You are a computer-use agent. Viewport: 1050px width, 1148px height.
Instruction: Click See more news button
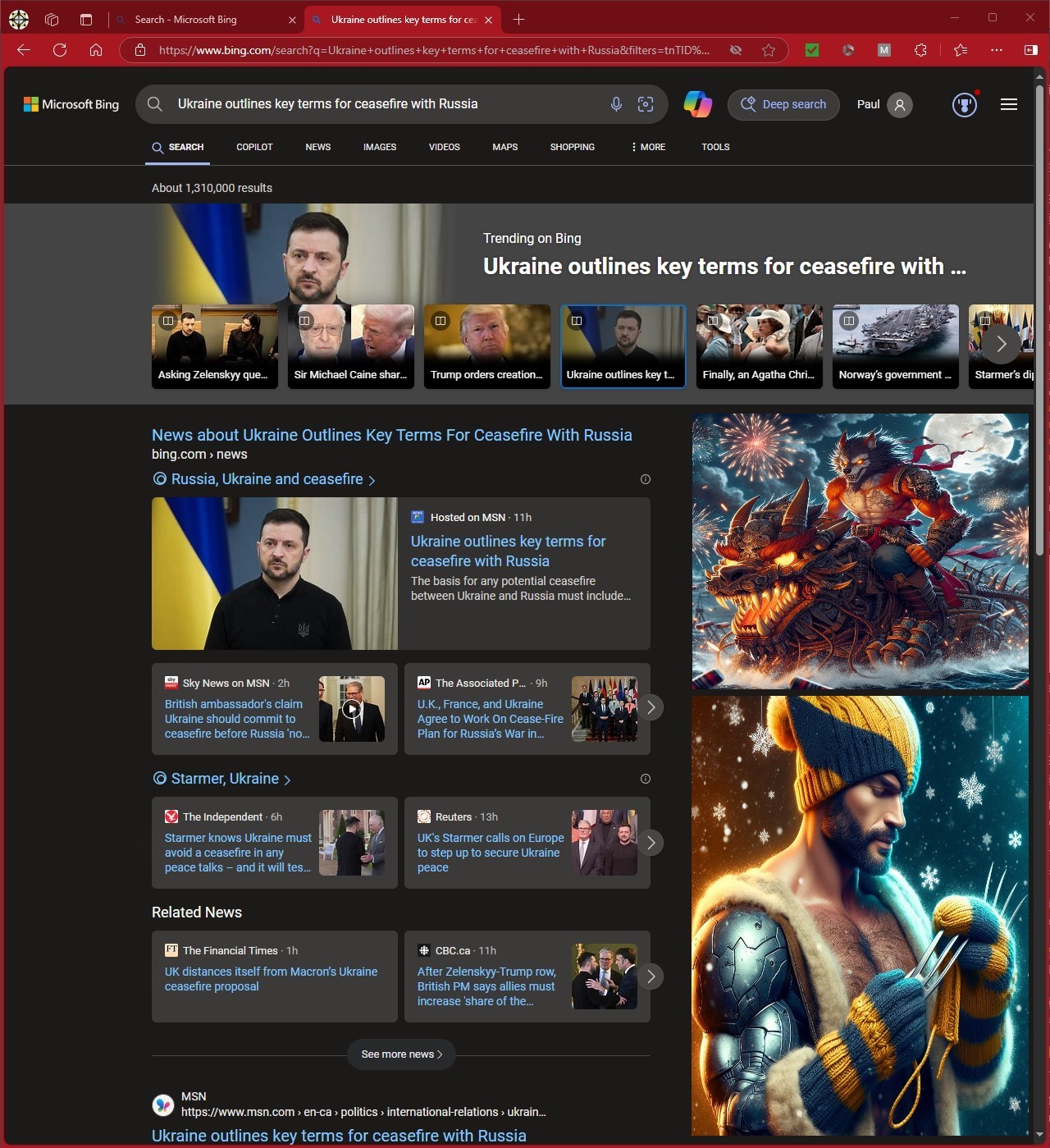tap(401, 1054)
